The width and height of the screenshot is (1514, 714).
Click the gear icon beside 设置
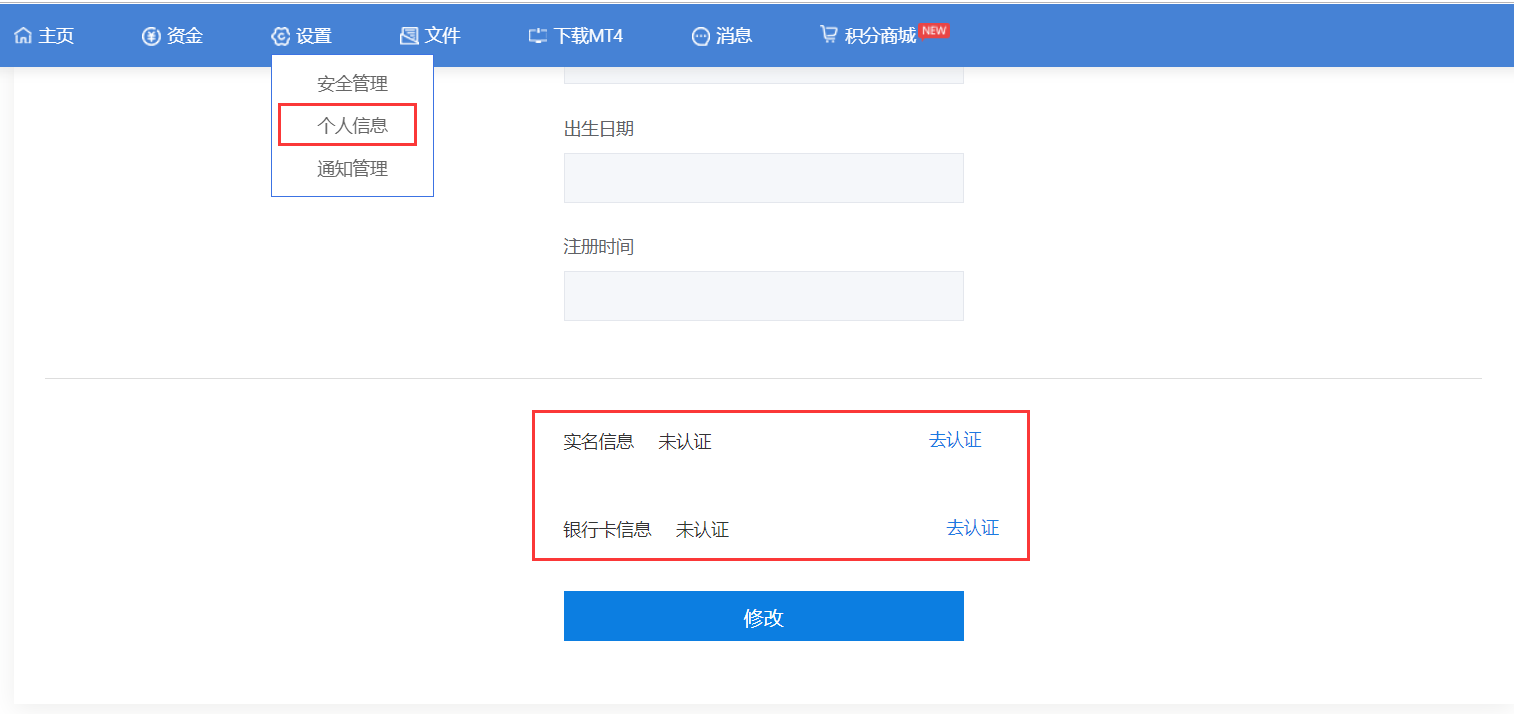click(280, 36)
